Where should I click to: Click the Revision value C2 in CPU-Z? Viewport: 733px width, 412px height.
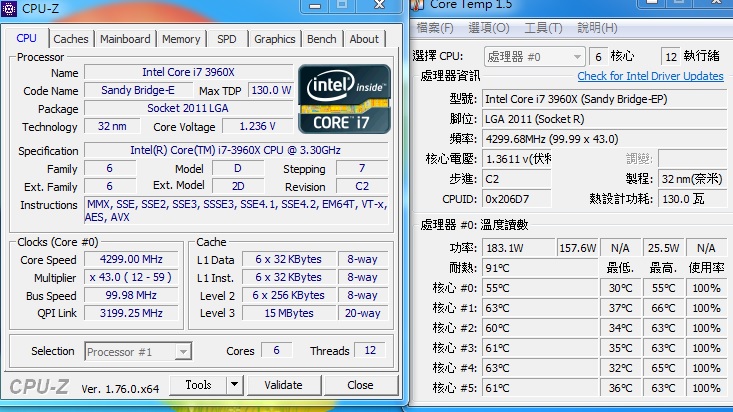click(362, 186)
